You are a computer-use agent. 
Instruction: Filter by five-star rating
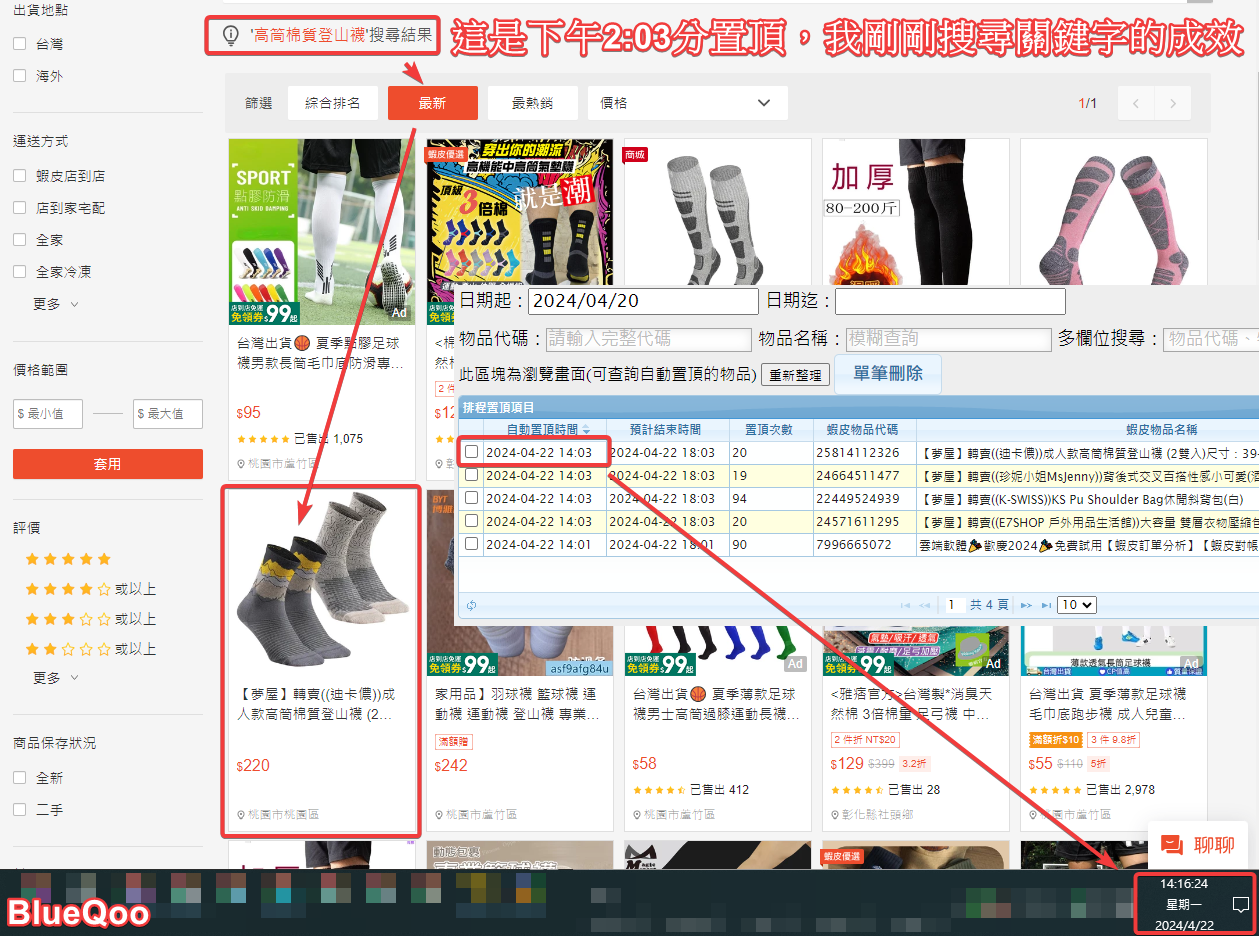point(68,559)
